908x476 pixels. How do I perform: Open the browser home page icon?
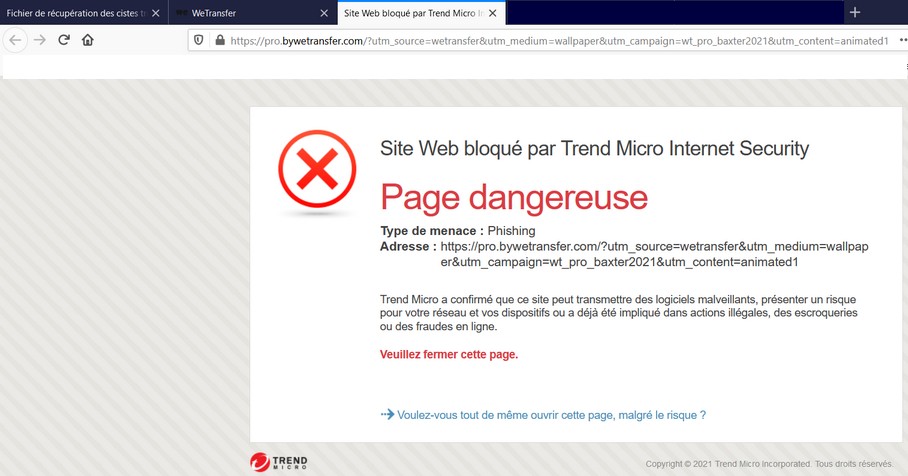pyautogui.click(x=87, y=40)
